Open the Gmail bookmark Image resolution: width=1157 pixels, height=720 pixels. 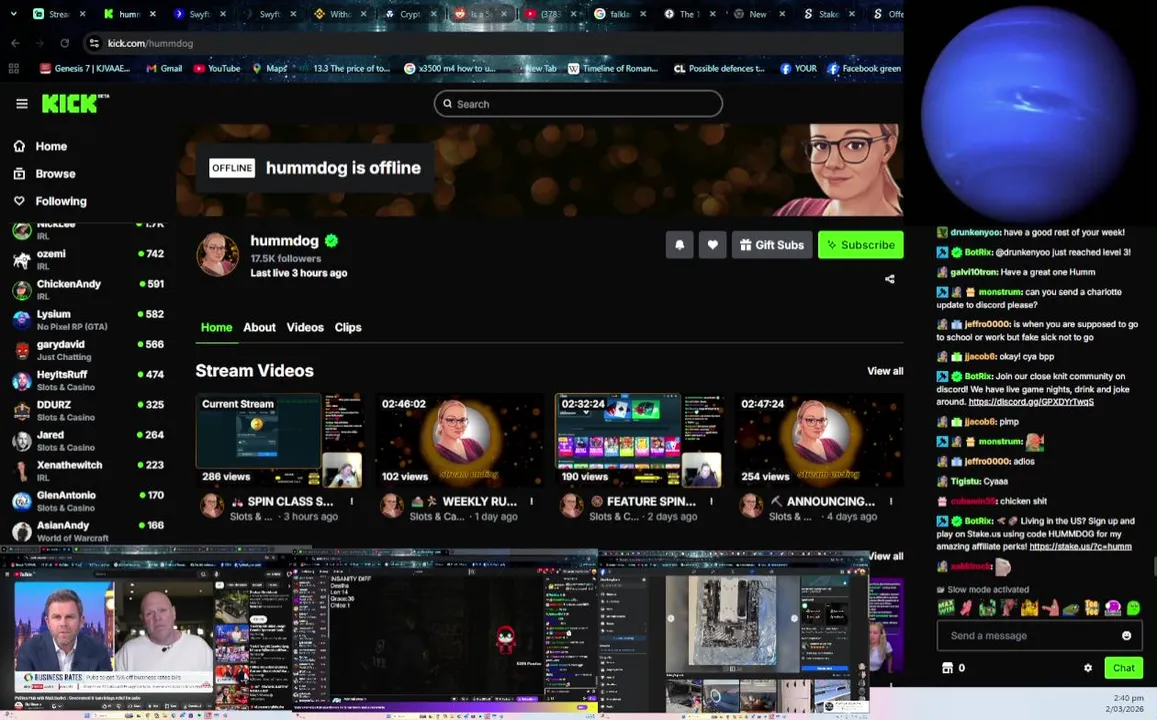point(164,69)
